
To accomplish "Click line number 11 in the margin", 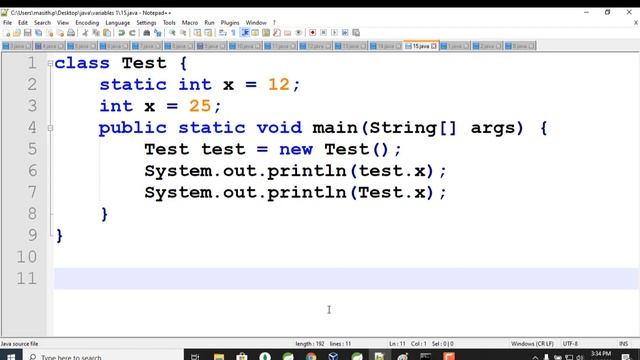I will [x=27, y=279].
